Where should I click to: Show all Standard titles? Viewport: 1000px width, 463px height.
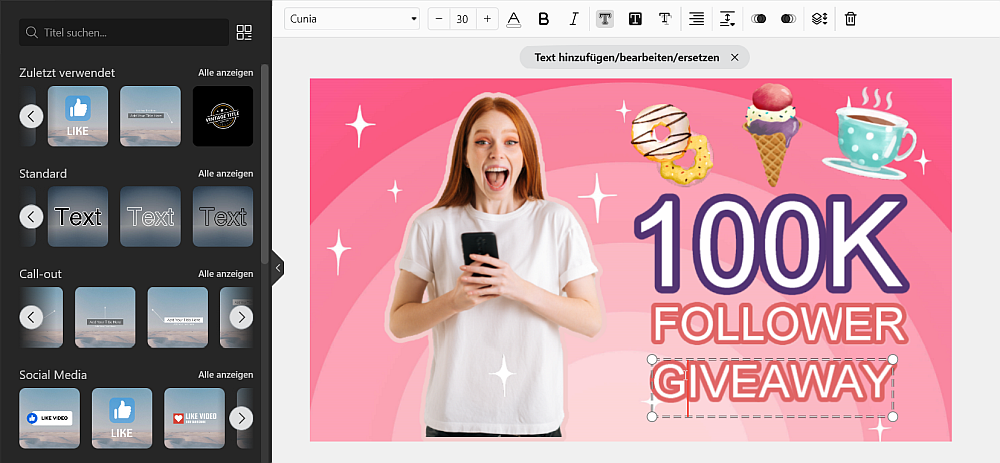[x=225, y=173]
